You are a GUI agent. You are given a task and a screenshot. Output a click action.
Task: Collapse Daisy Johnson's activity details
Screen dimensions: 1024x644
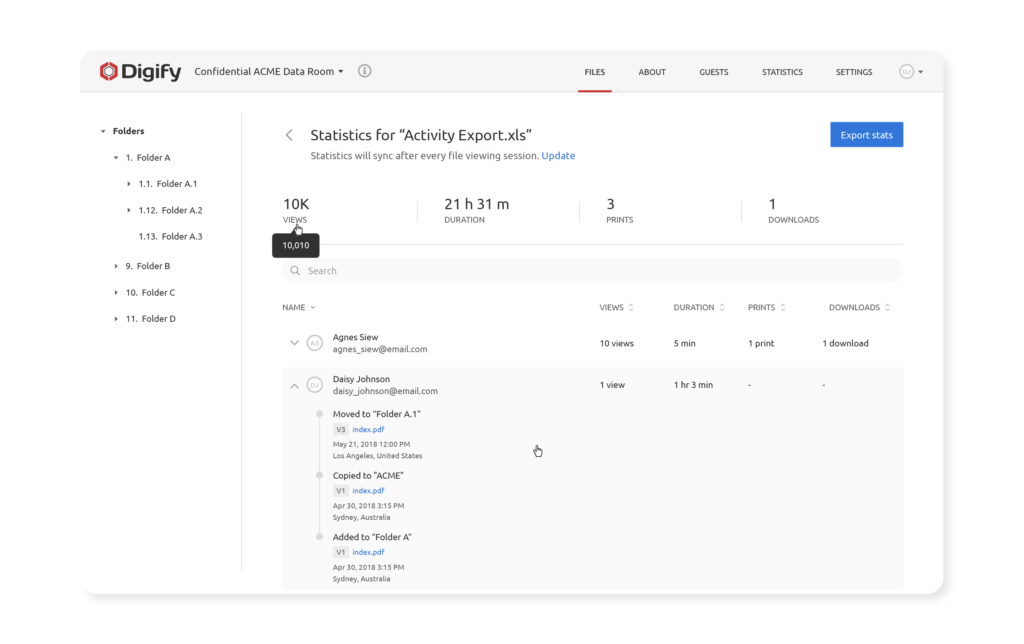click(294, 385)
